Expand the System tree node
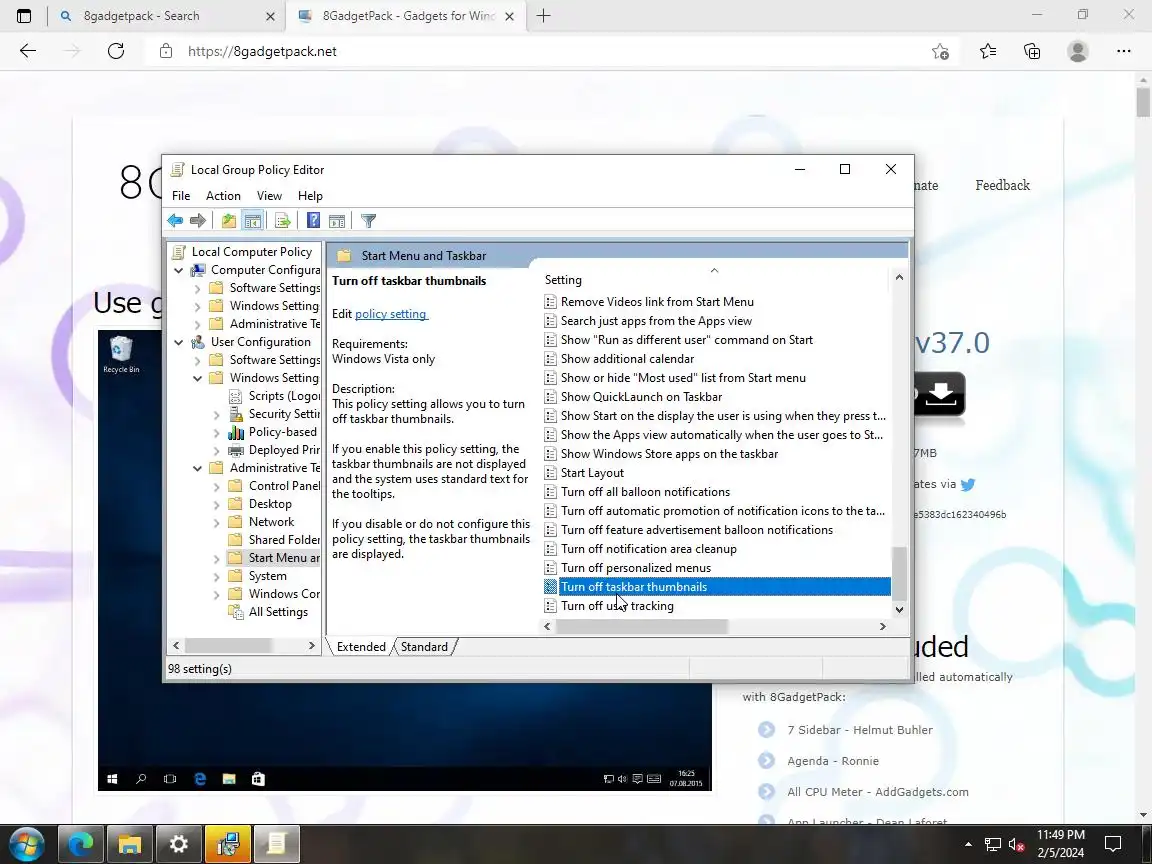The width and height of the screenshot is (1152, 864). pos(217,576)
